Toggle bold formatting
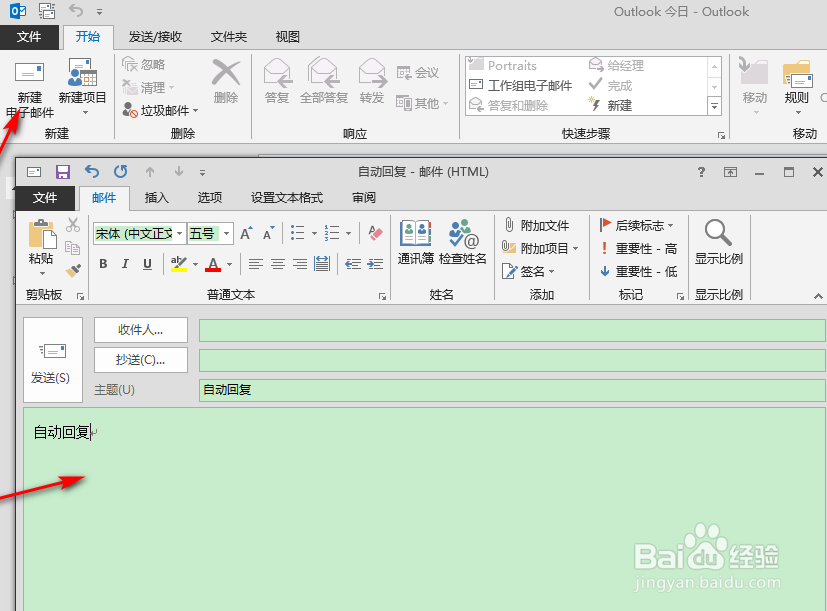The height and width of the screenshot is (611, 827). pyautogui.click(x=103, y=264)
